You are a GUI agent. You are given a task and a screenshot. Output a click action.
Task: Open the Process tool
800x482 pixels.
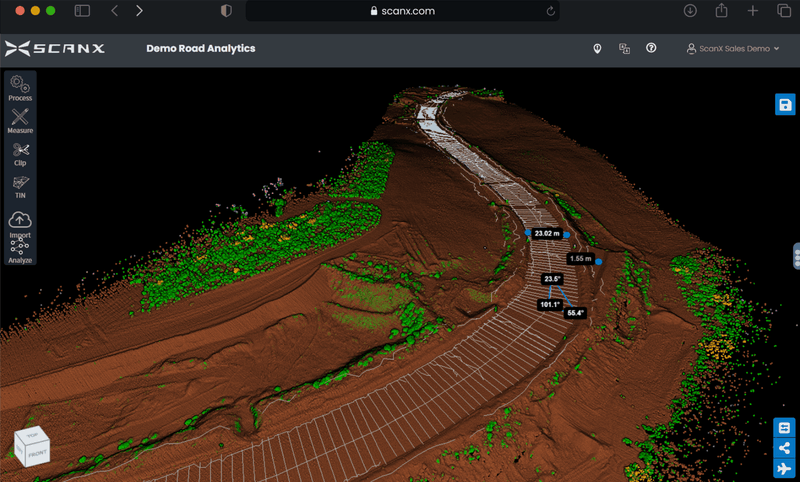(x=20, y=88)
